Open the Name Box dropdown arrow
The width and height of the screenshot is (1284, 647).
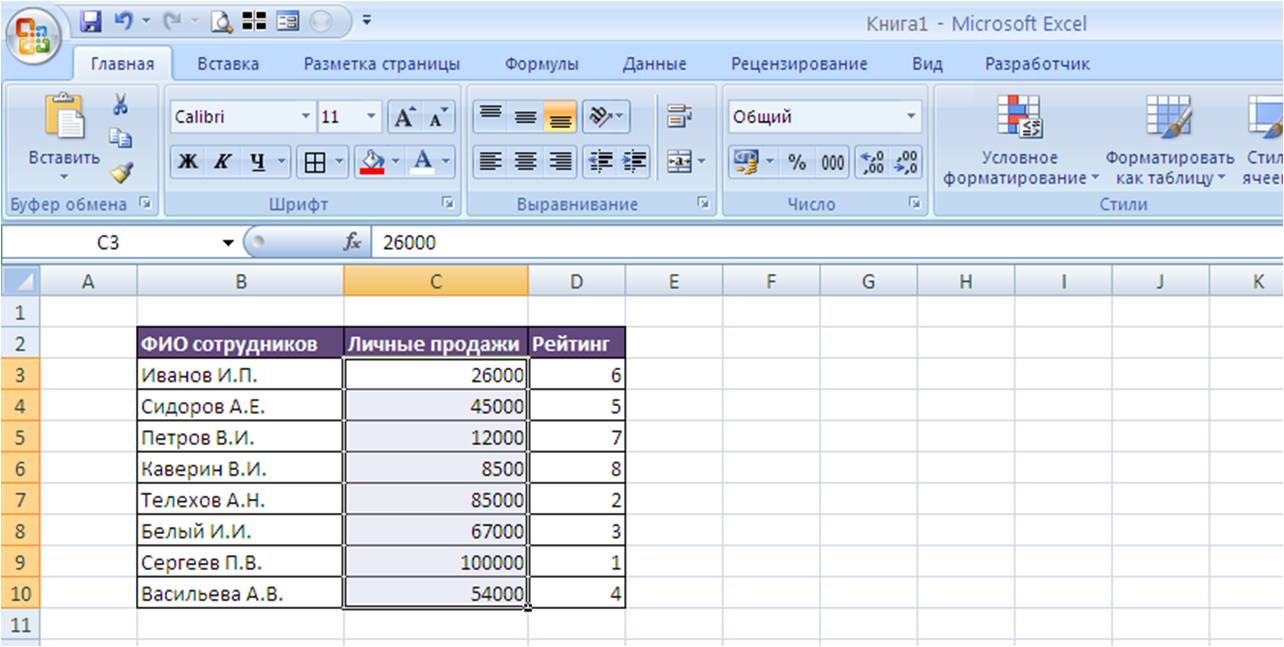point(228,243)
